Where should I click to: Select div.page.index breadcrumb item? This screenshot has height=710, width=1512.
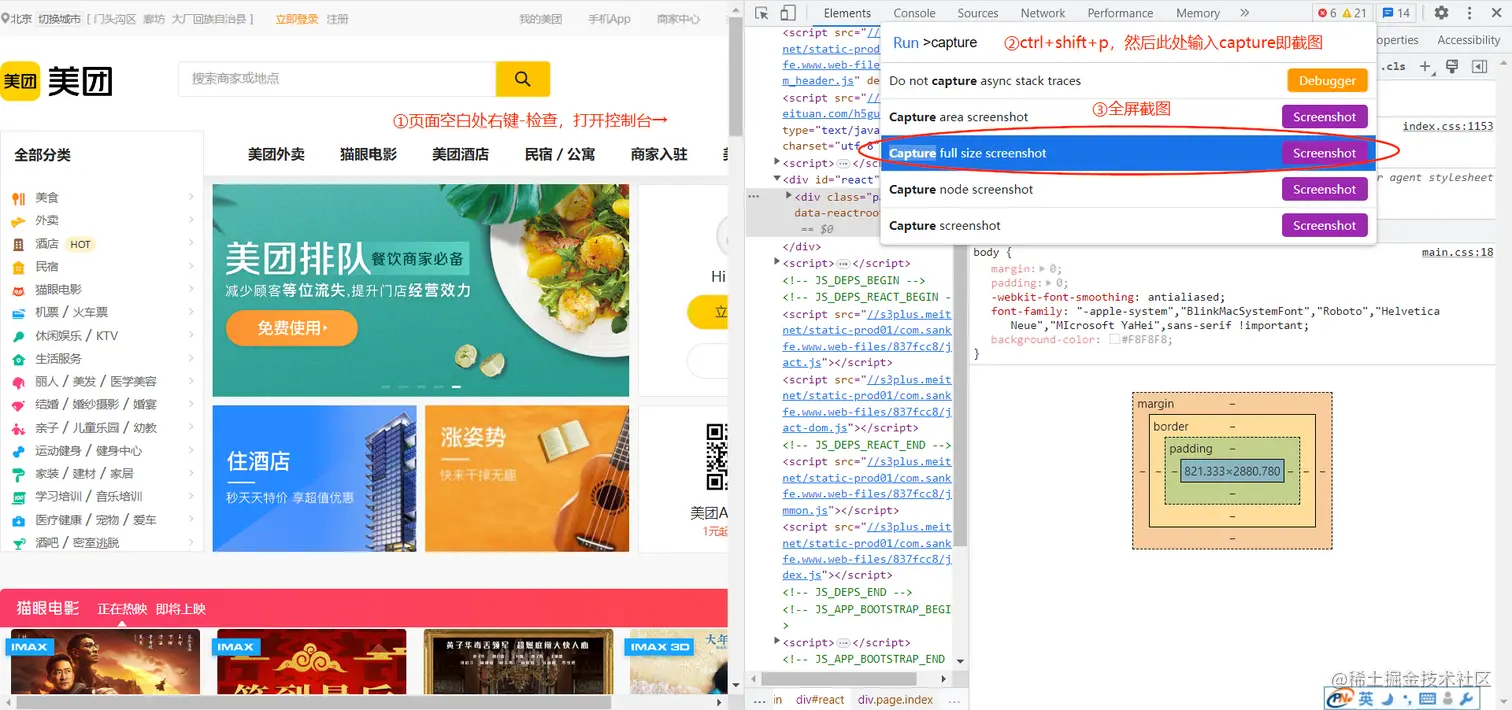point(895,699)
